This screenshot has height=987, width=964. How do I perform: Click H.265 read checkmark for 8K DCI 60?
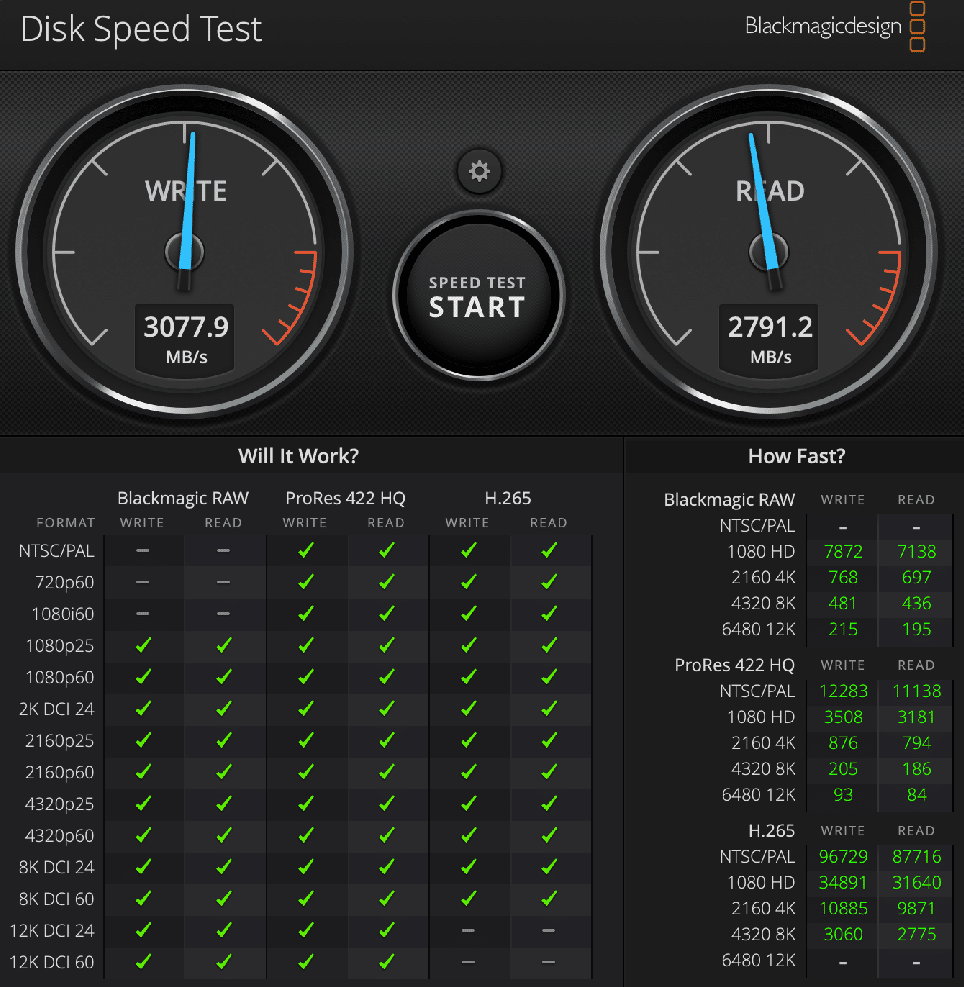pyautogui.click(x=548, y=898)
